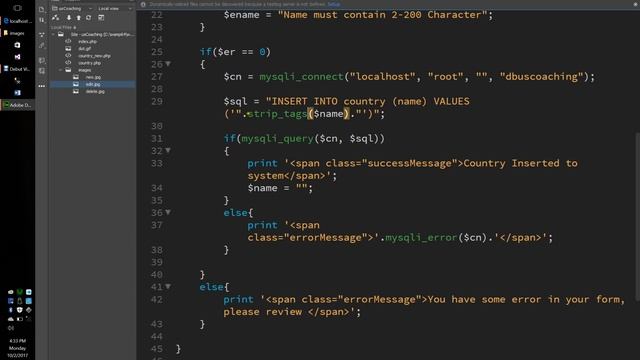Screen dimensions: 640x360
Task: Select new.jpg in the images folder
Action: click(93, 77)
